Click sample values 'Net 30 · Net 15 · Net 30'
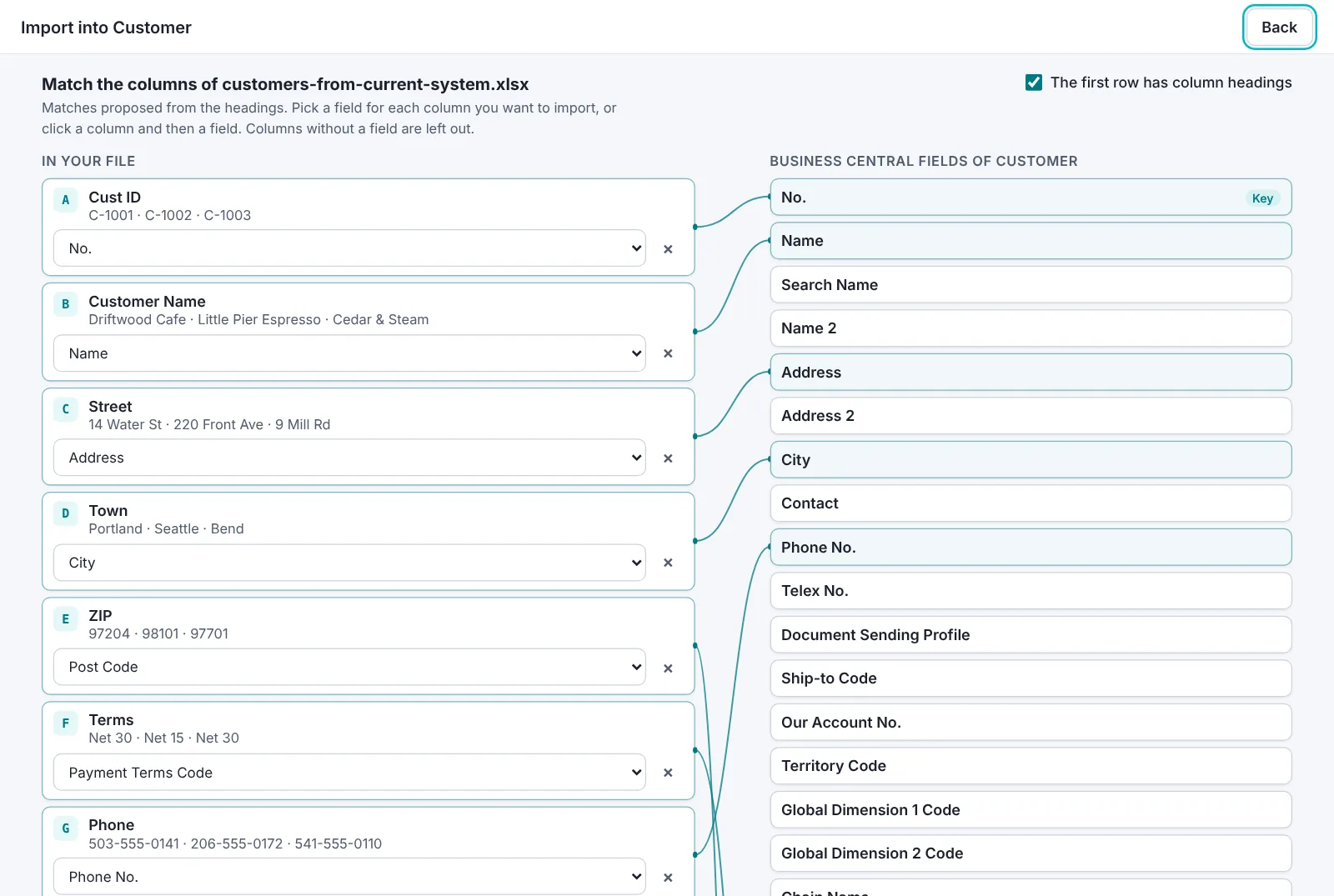The height and width of the screenshot is (896, 1334). coord(163,738)
